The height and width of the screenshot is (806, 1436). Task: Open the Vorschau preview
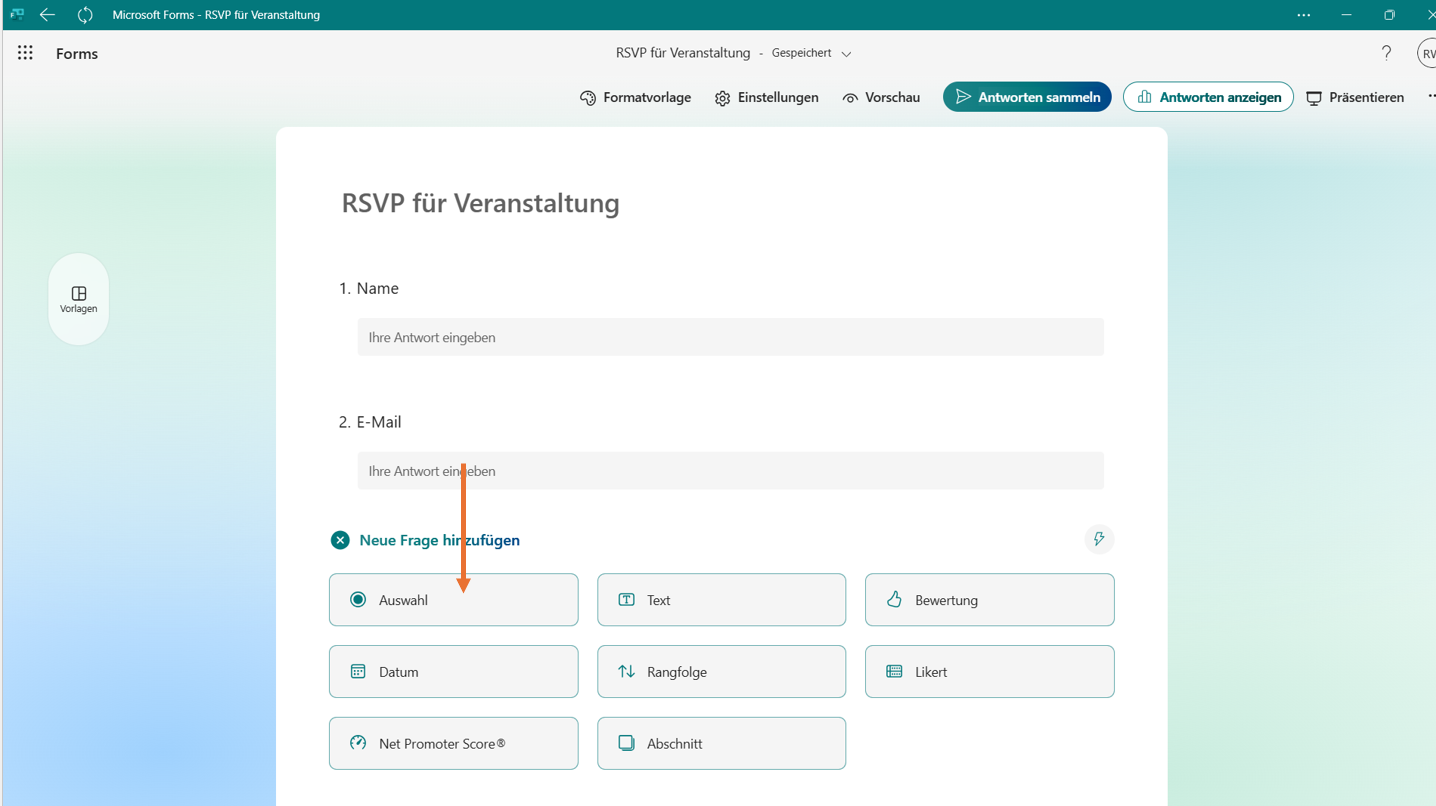880,97
